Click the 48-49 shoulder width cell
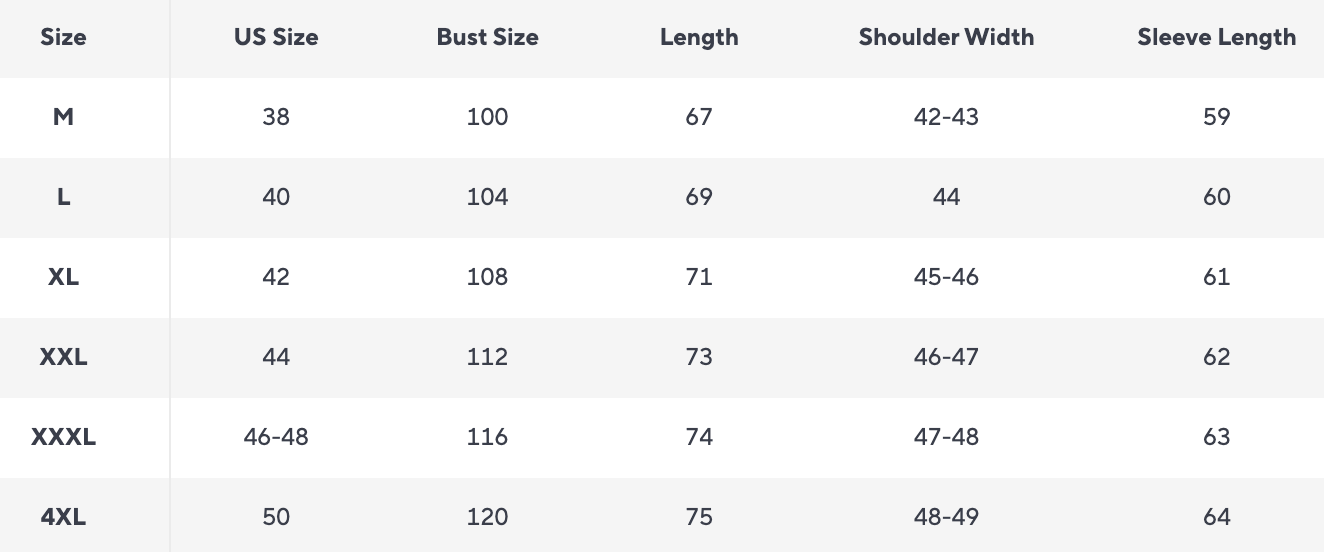The height and width of the screenshot is (552, 1324). 946,517
